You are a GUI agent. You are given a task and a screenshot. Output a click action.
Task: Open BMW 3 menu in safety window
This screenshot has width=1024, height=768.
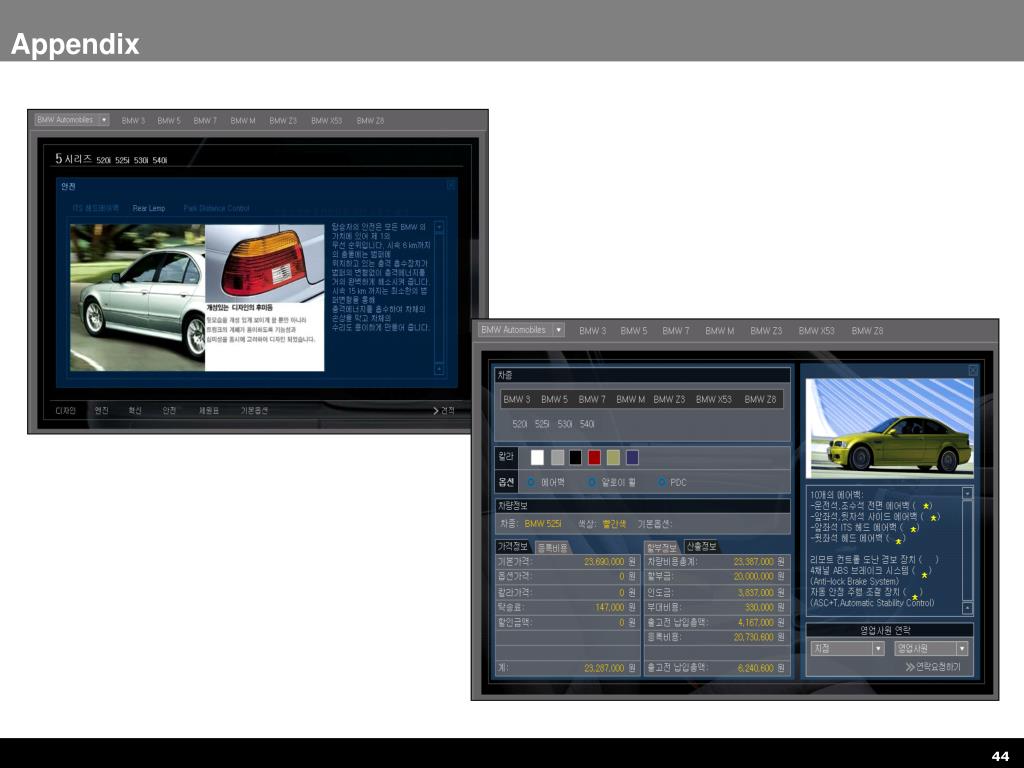click(x=133, y=121)
